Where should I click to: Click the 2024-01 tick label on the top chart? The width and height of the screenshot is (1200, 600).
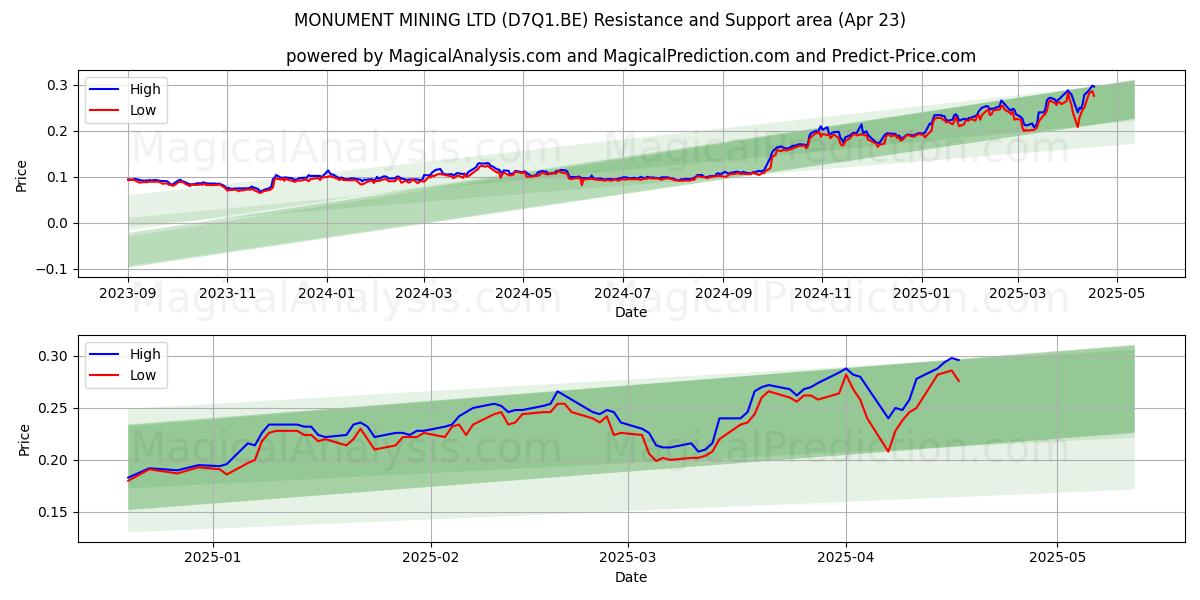pos(326,295)
